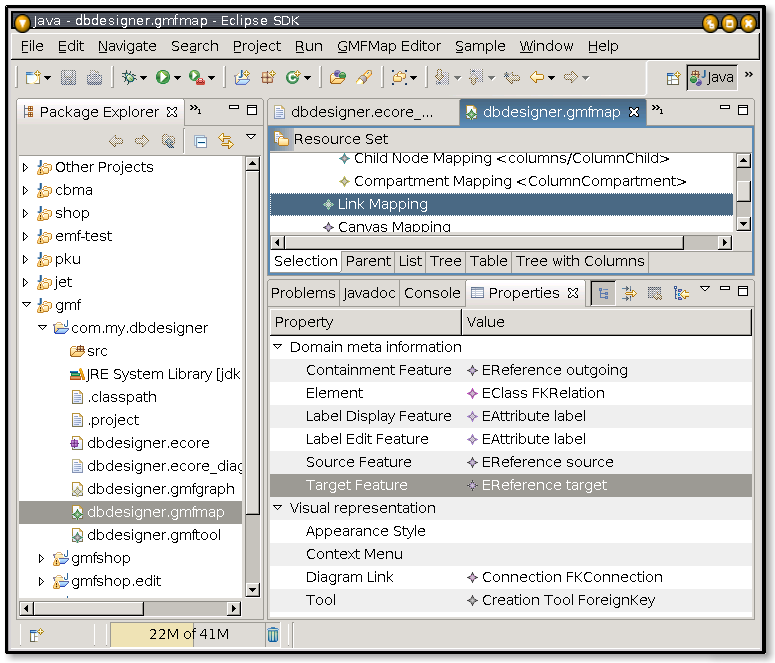Click the Debug bug icon in toolbar
Viewport: 775px width, 663px height.
128,77
